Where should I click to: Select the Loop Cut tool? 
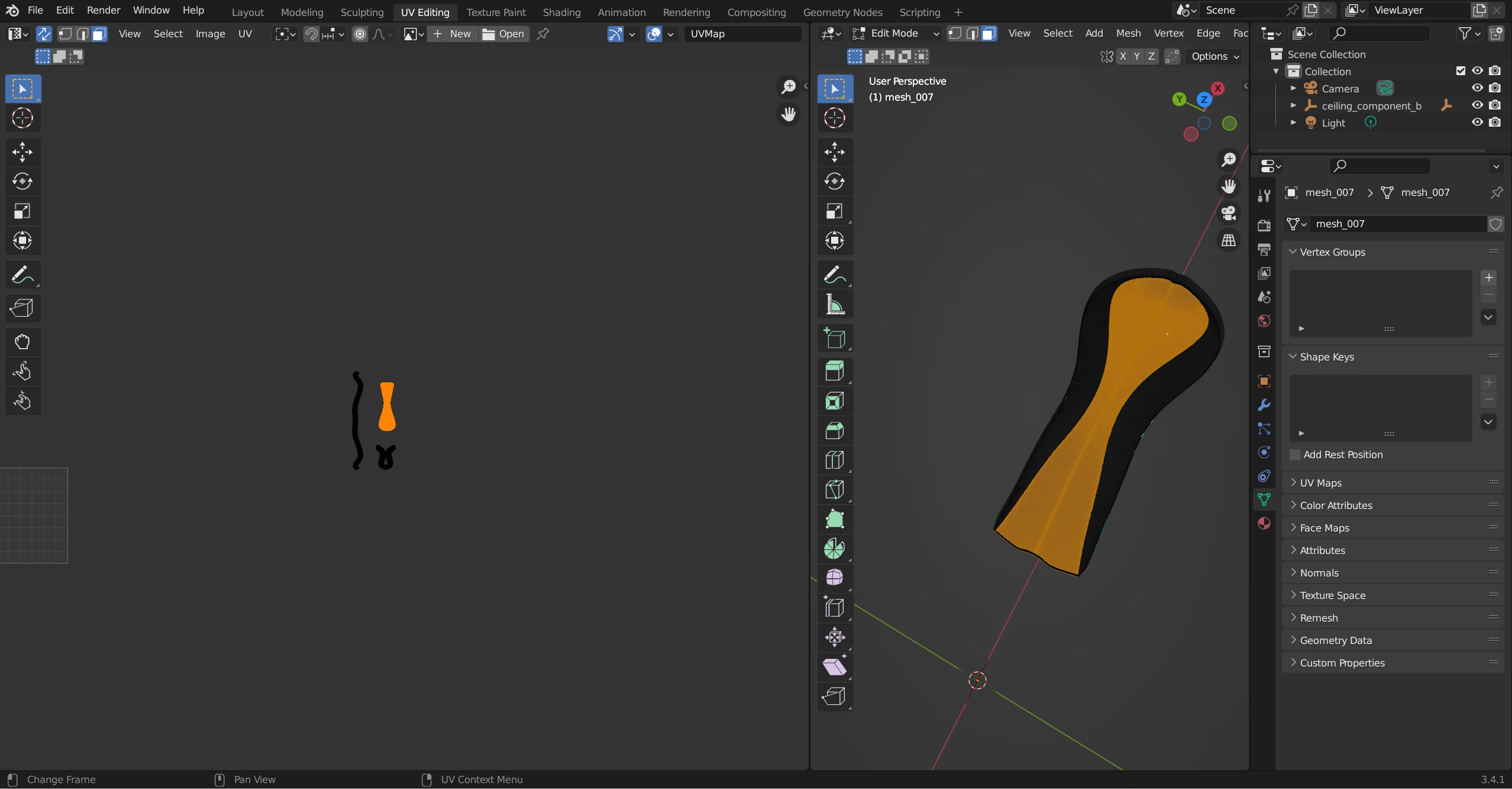(834, 460)
